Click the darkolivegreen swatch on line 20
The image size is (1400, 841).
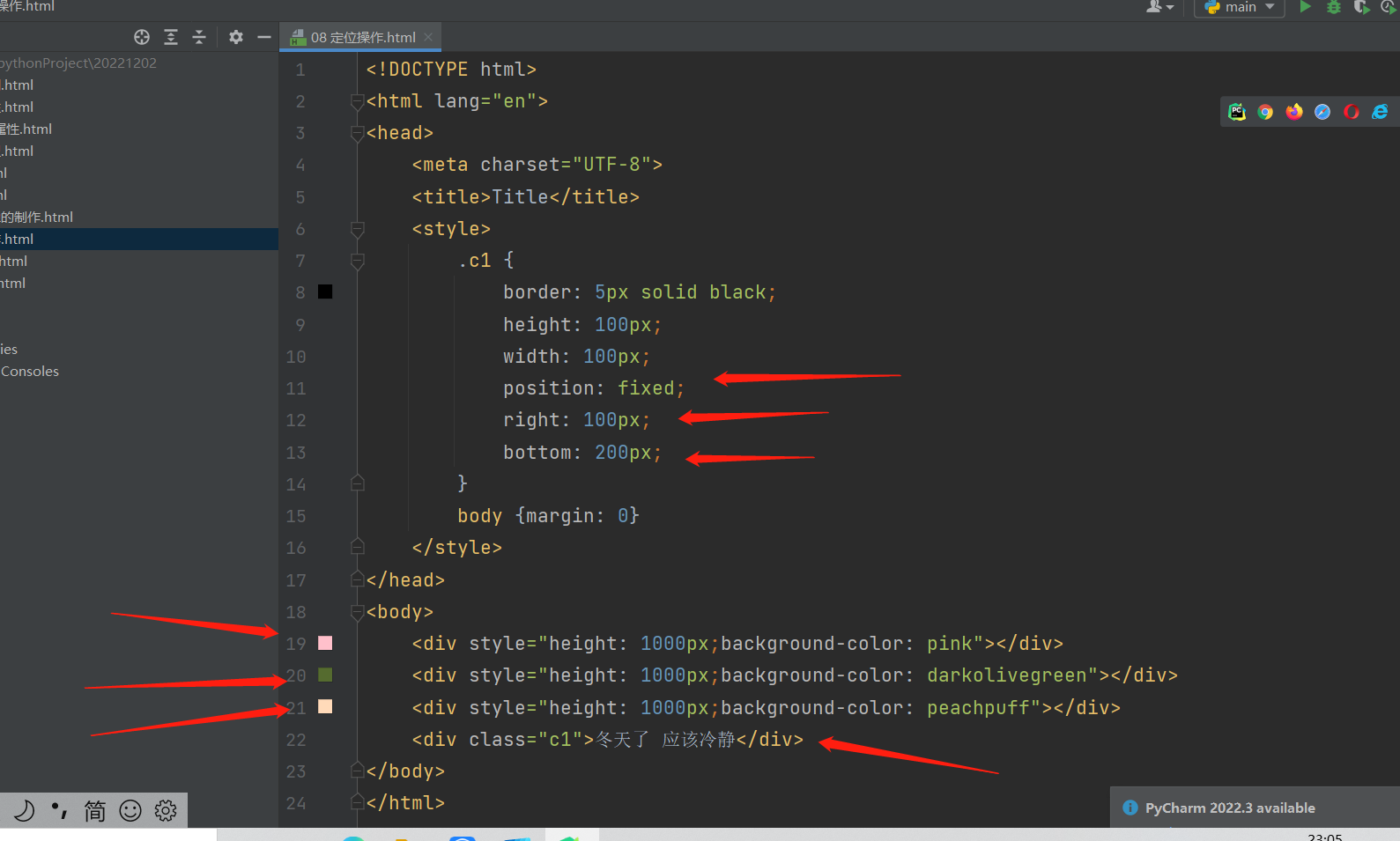pos(325,675)
